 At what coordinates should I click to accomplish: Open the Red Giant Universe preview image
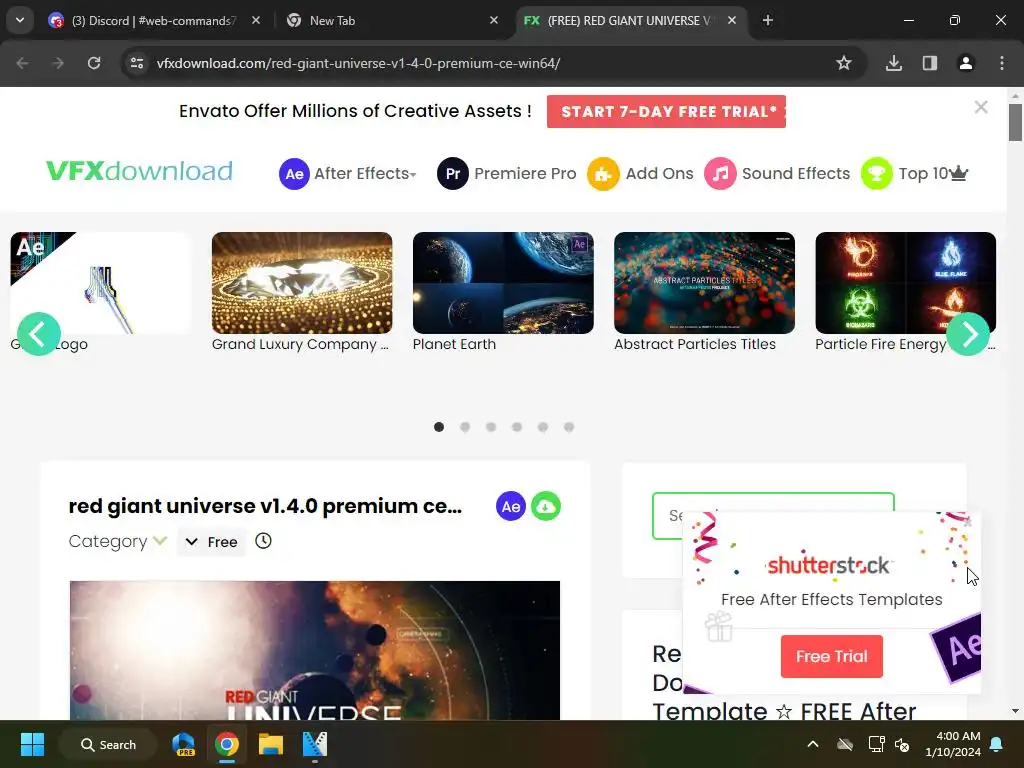315,650
